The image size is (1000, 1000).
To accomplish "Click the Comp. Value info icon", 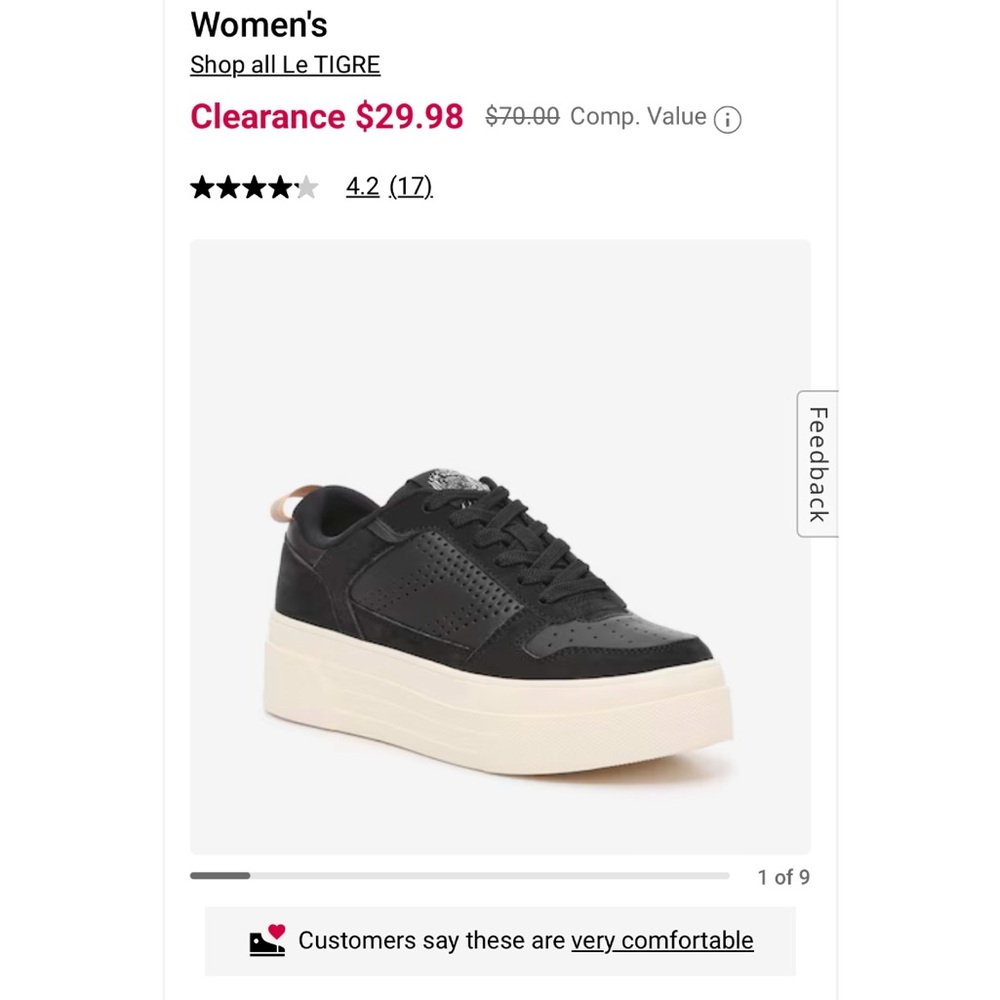I will tap(729, 118).
